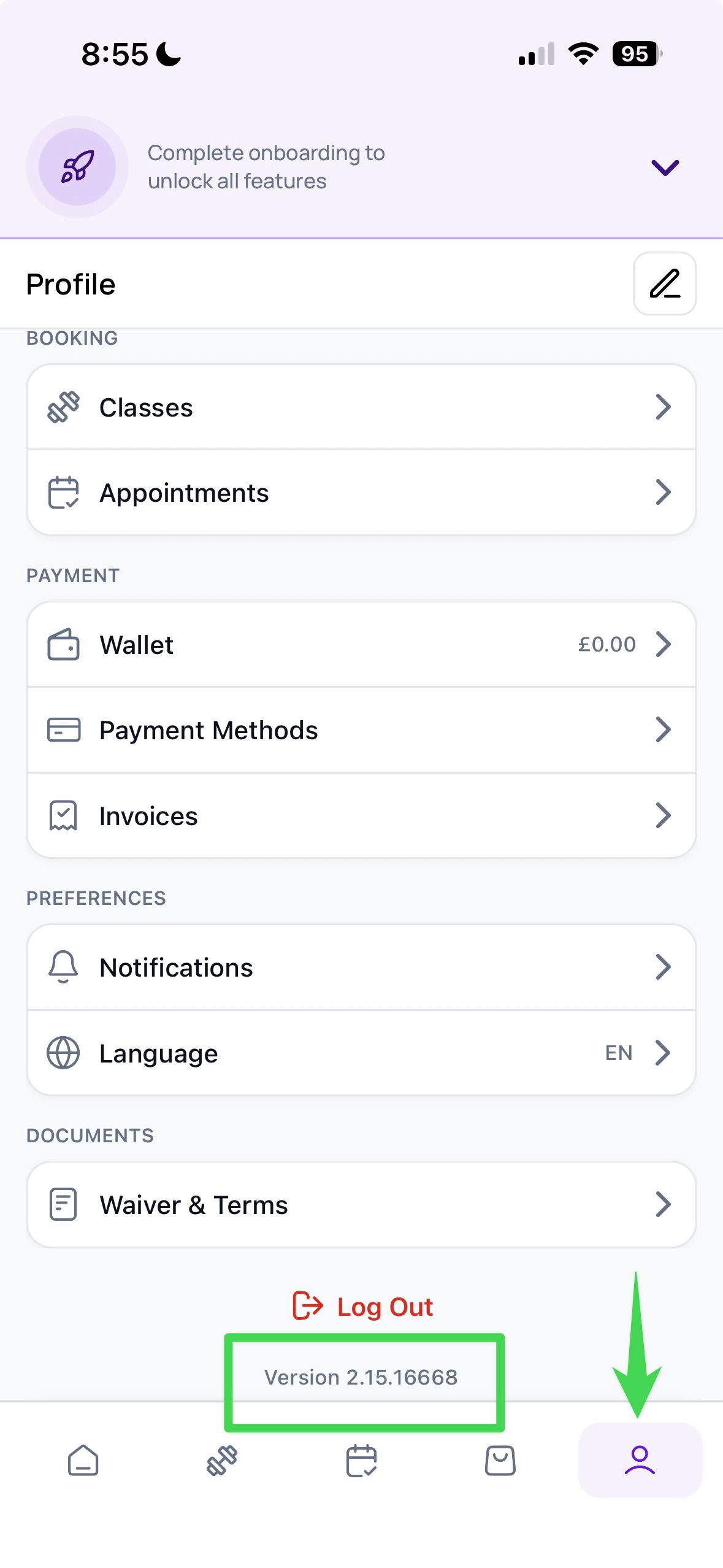
Task: Open Appointments in Booking section
Action: pos(361,492)
